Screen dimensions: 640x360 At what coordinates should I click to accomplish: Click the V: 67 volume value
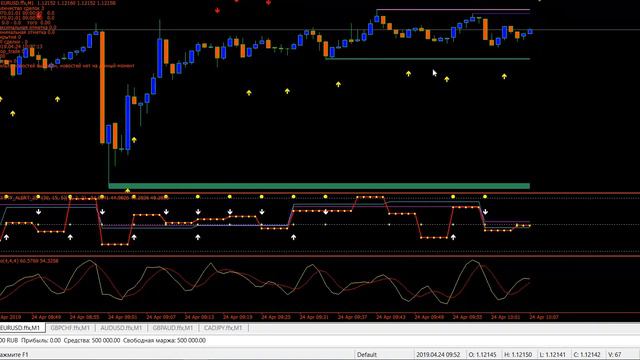[614, 354]
